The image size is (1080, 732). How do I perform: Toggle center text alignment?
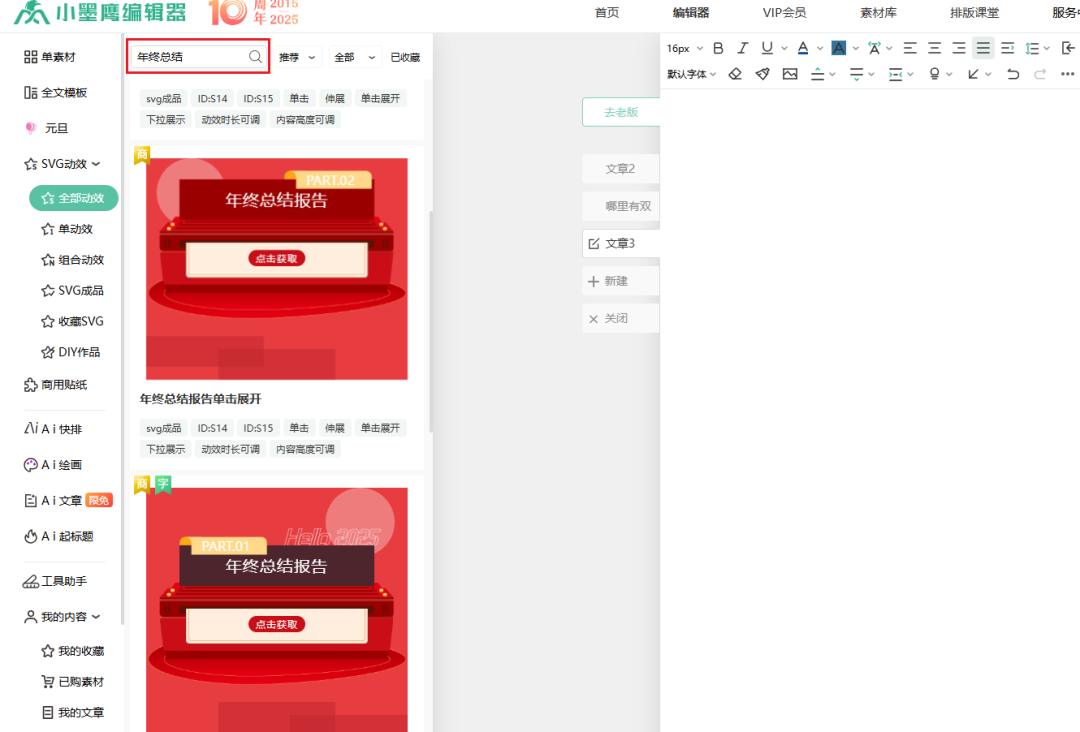934,48
